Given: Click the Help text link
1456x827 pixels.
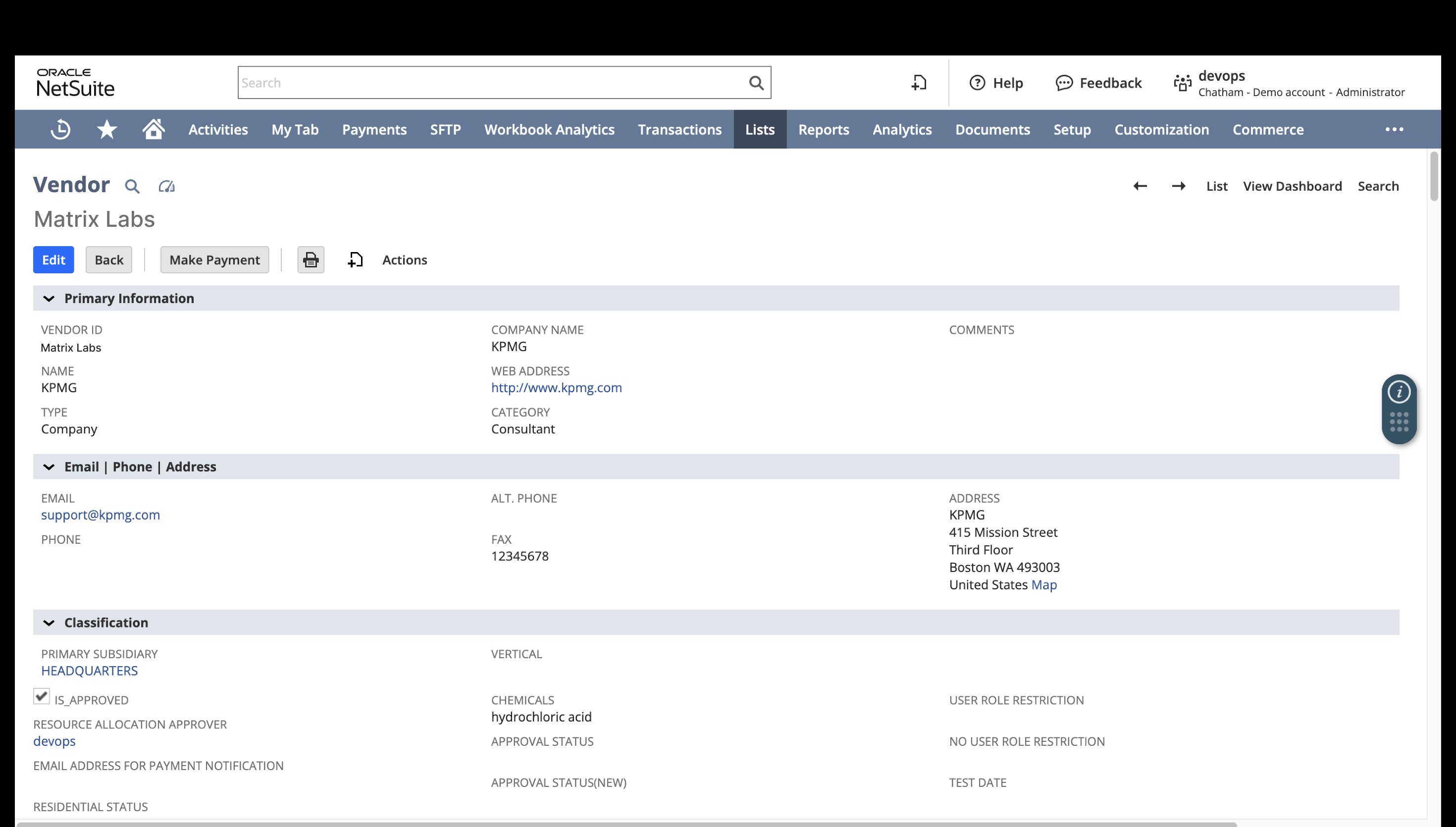Looking at the screenshot, I should [1007, 83].
